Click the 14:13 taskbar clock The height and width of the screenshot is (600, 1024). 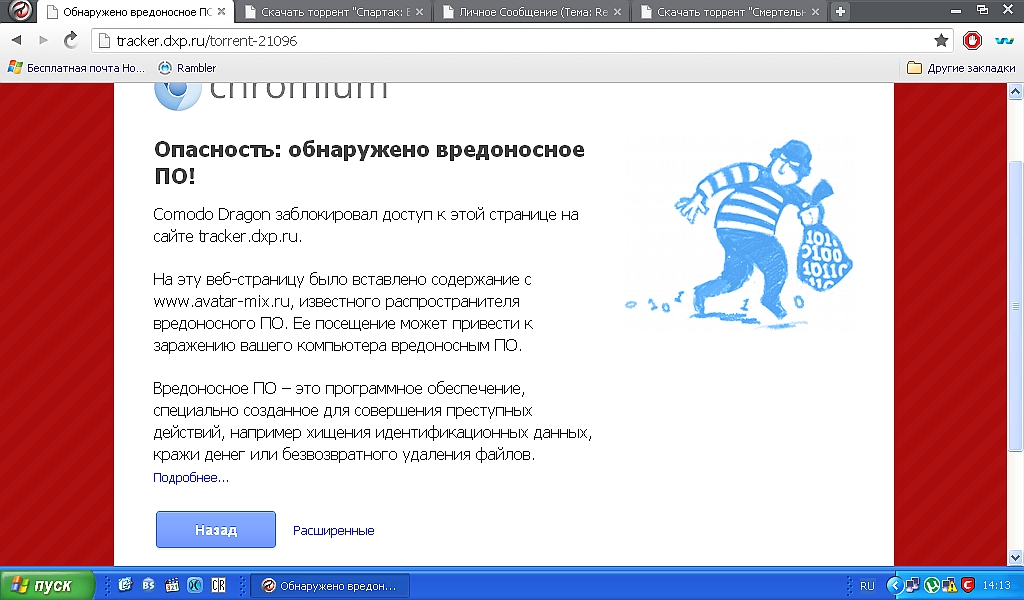pos(997,586)
